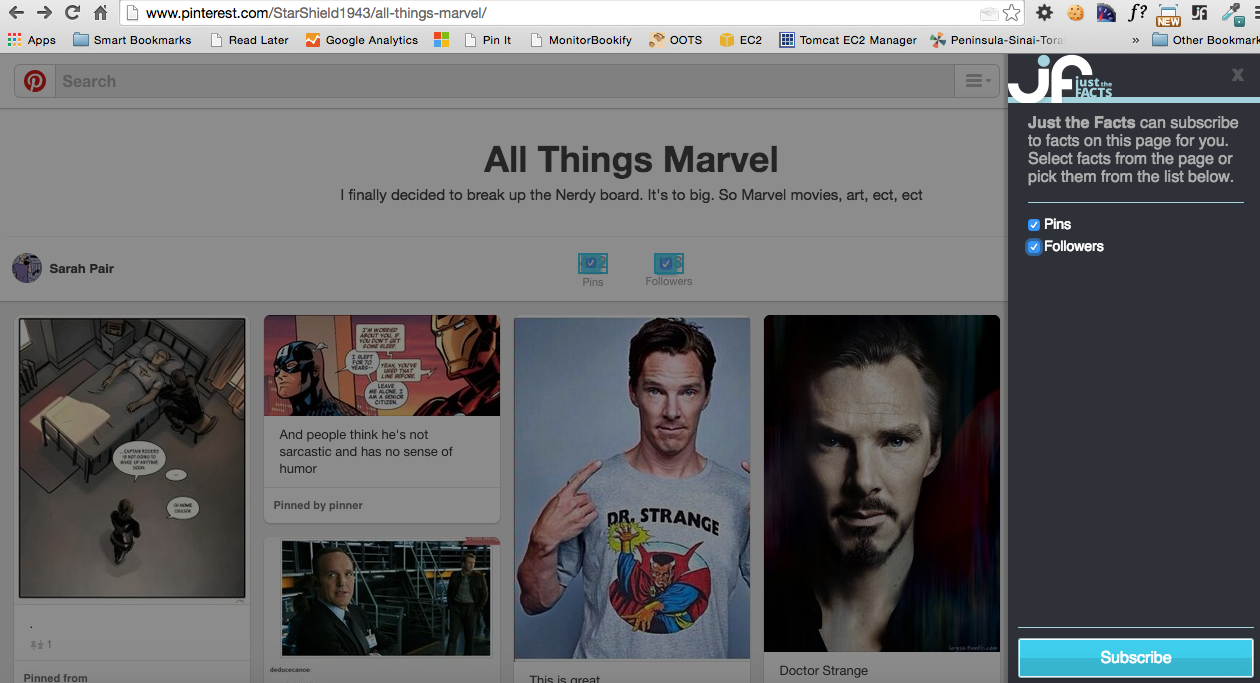1260x683 pixels.
Task: Click the Pin It bookmarklet
Action: tap(488, 40)
